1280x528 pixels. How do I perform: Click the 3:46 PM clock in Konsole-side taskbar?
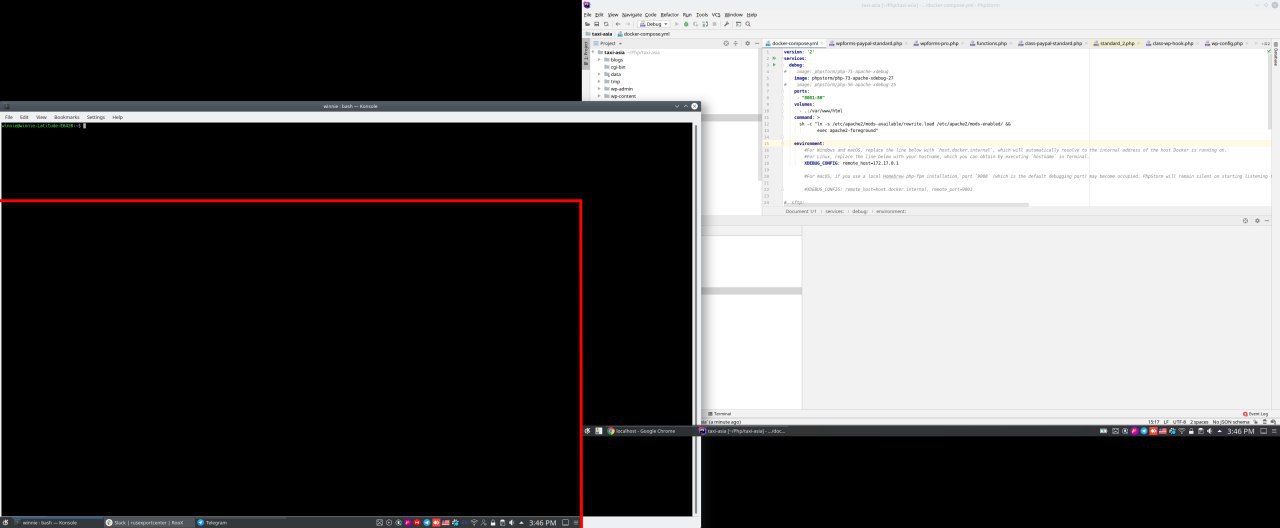pos(543,522)
